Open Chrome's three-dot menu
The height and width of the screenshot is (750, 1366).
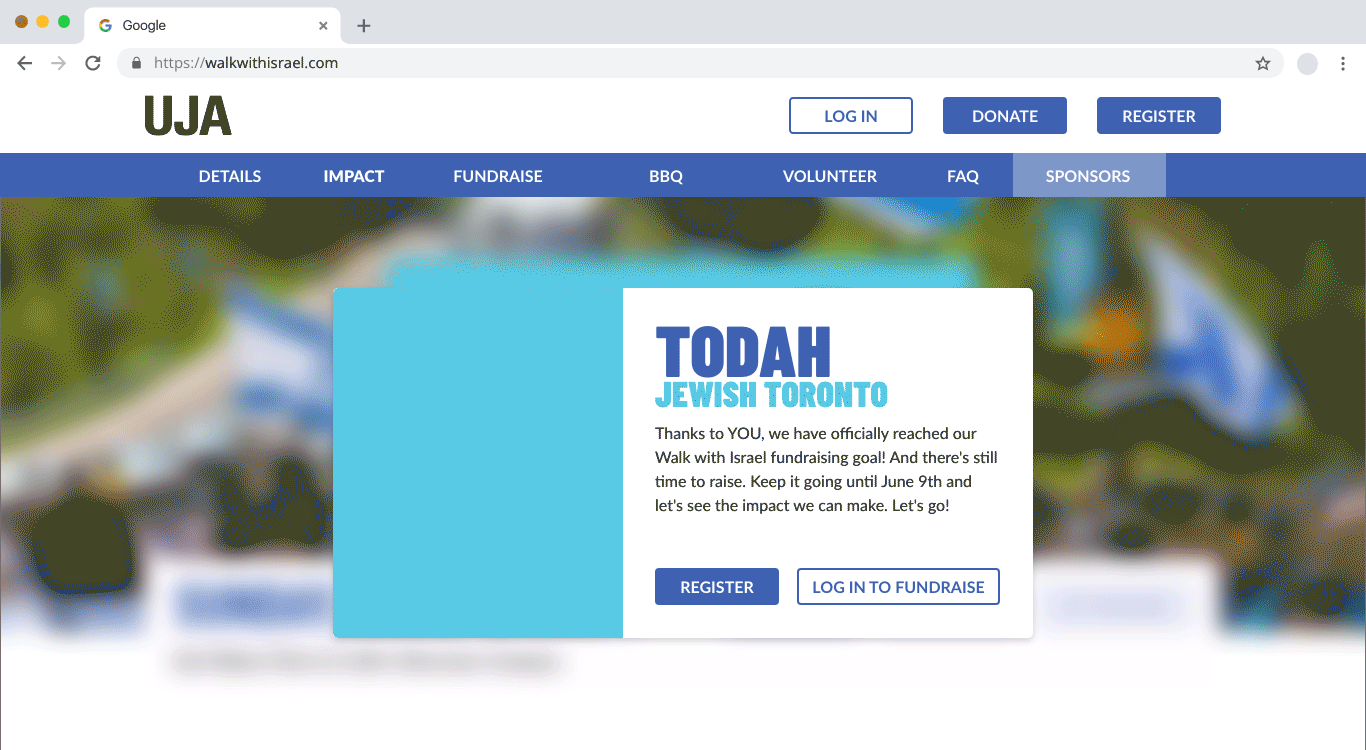(1343, 63)
